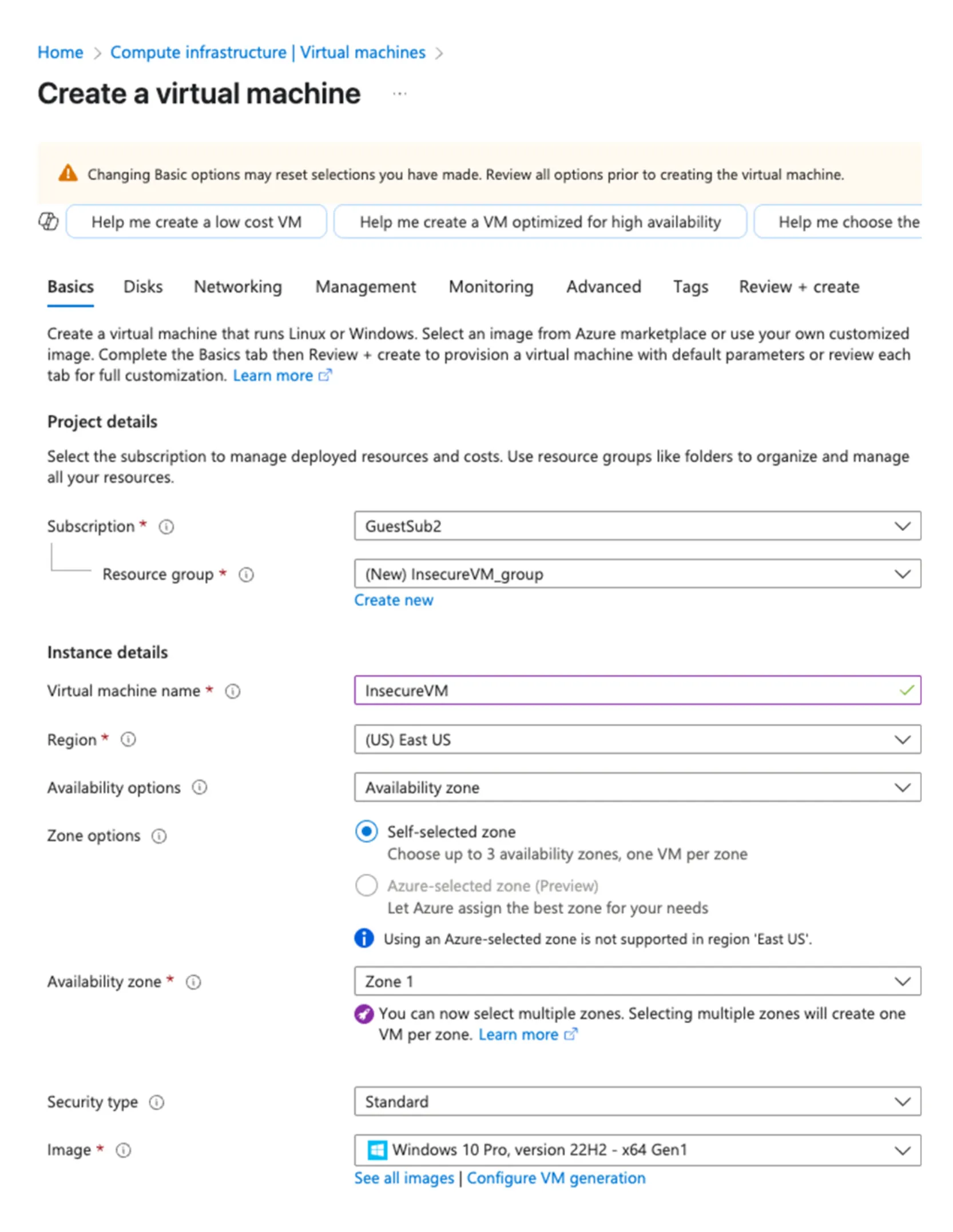
Task: Select the Azure-selected zone (Preview) option
Action: [x=366, y=885]
